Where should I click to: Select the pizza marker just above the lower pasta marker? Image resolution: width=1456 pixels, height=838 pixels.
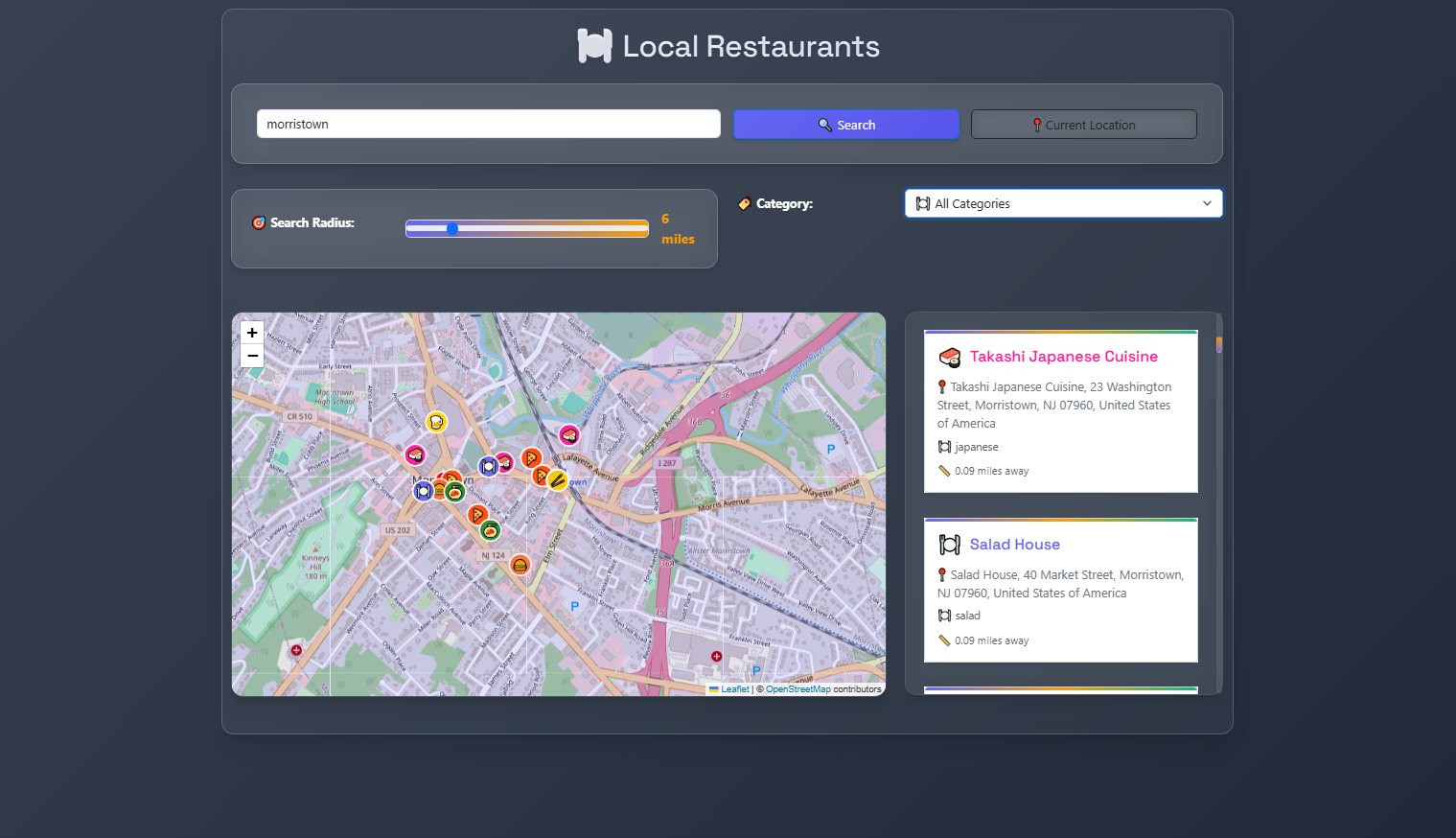coord(477,515)
